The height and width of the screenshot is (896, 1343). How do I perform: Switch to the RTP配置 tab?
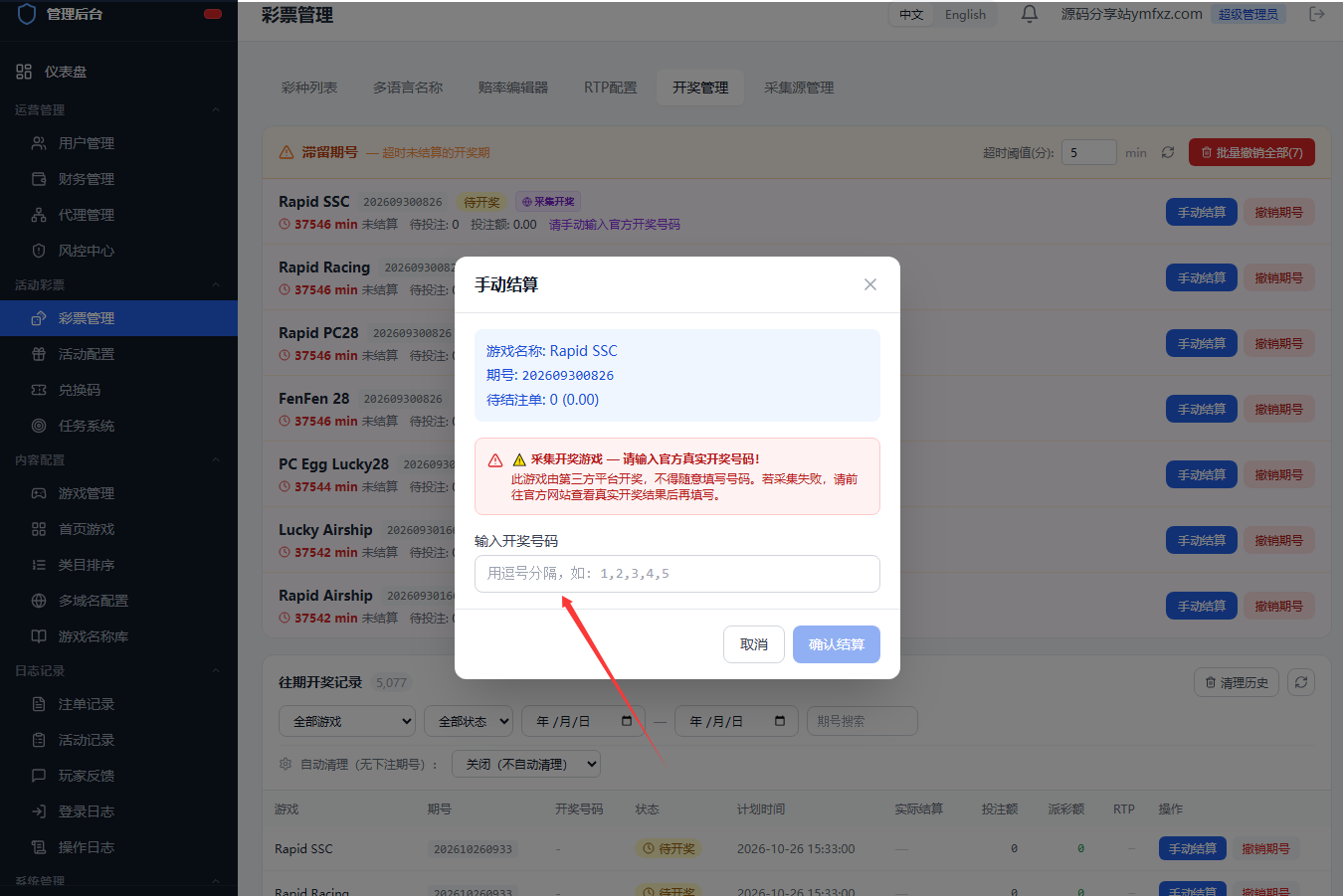pyautogui.click(x=610, y=88)
